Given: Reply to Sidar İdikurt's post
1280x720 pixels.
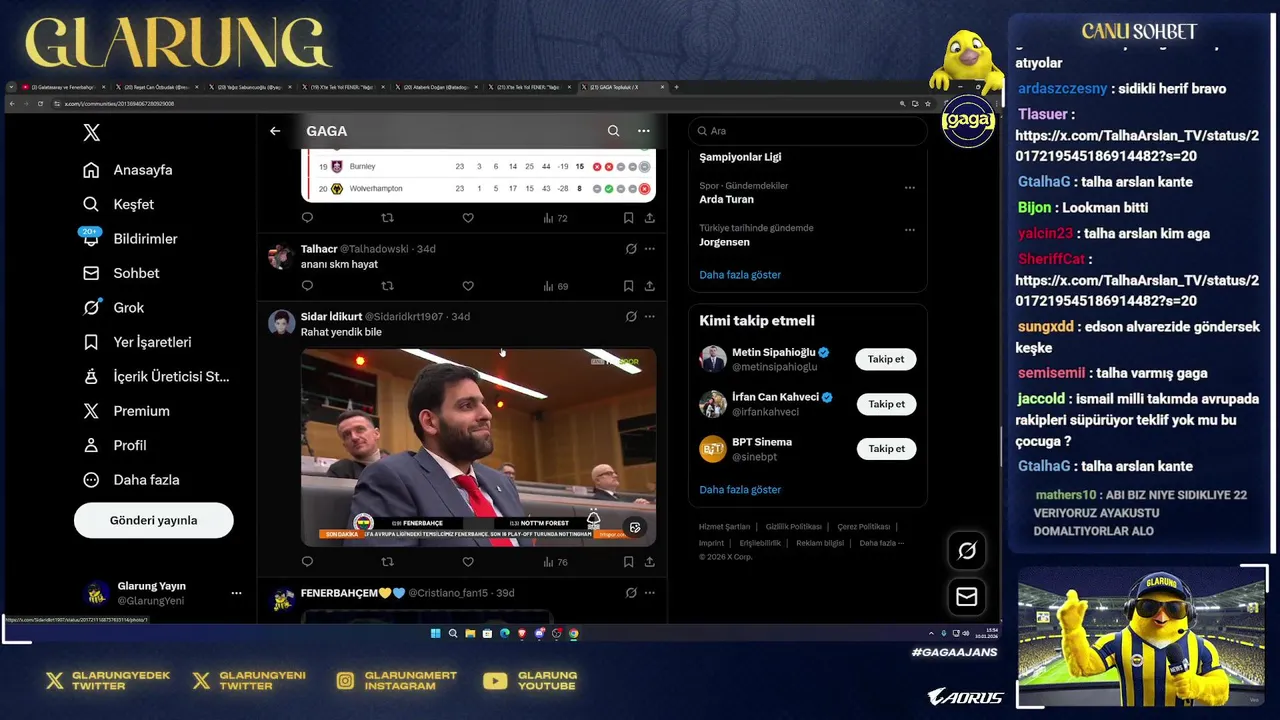Looking at the screenshot, I should coord(307,562).
